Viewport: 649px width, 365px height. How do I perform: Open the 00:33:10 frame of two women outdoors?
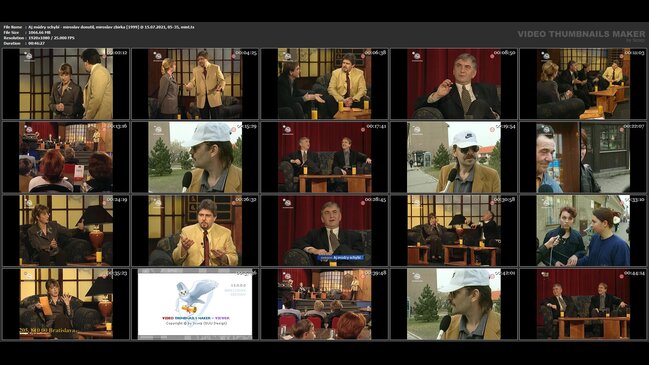[x=583, y=231]
